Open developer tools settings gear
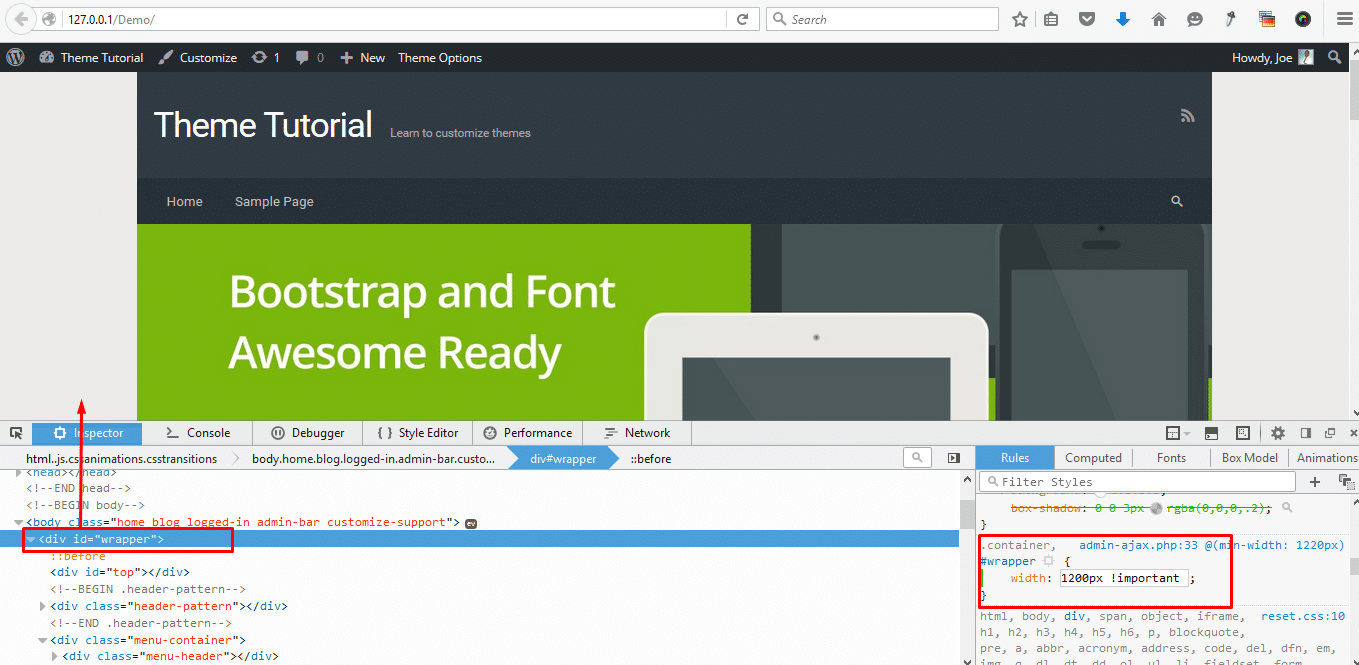This screenshot has height=665, width=1359. tap(1278, 433)
